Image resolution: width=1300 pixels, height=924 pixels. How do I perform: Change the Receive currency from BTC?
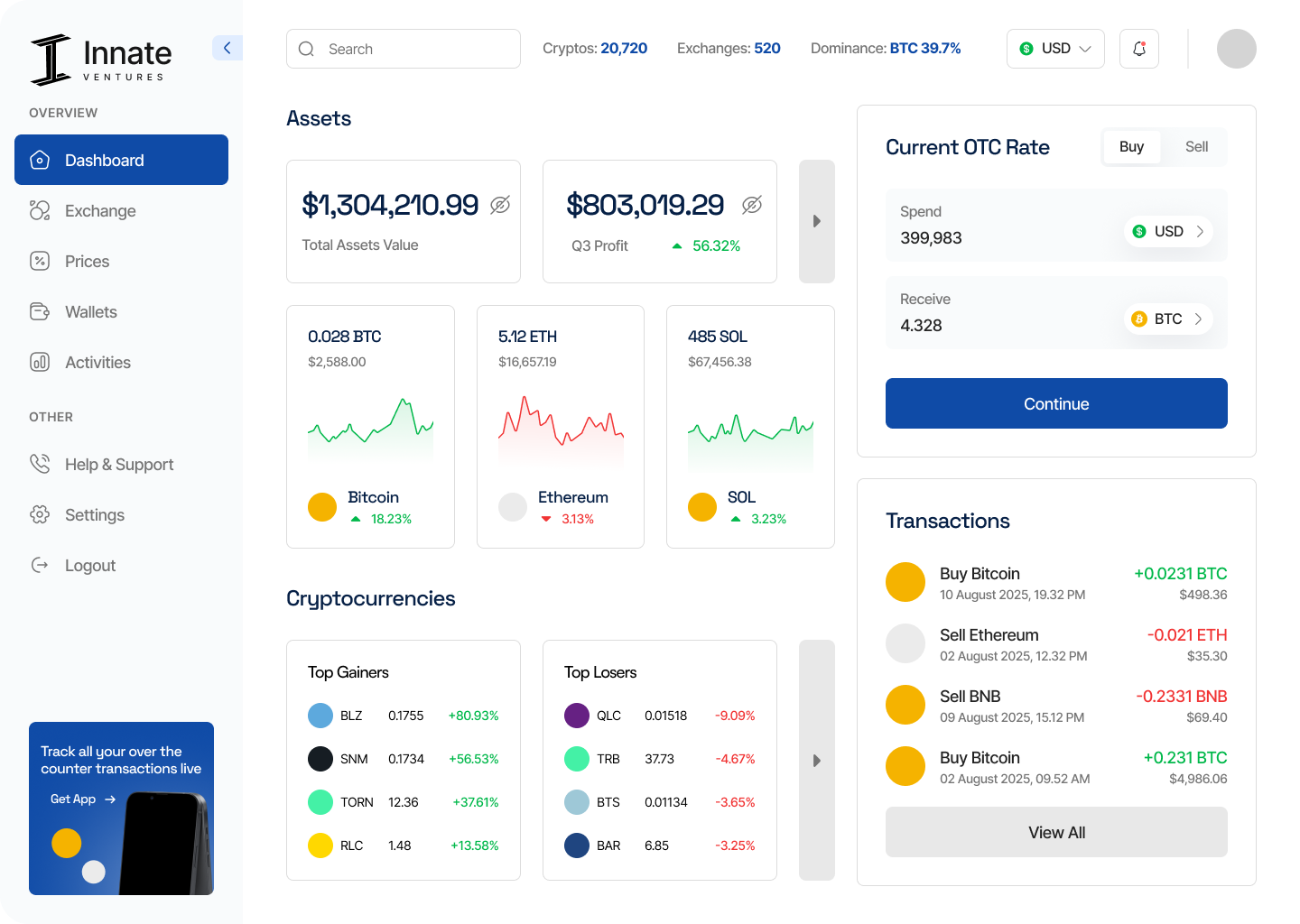pos(1168,319)
